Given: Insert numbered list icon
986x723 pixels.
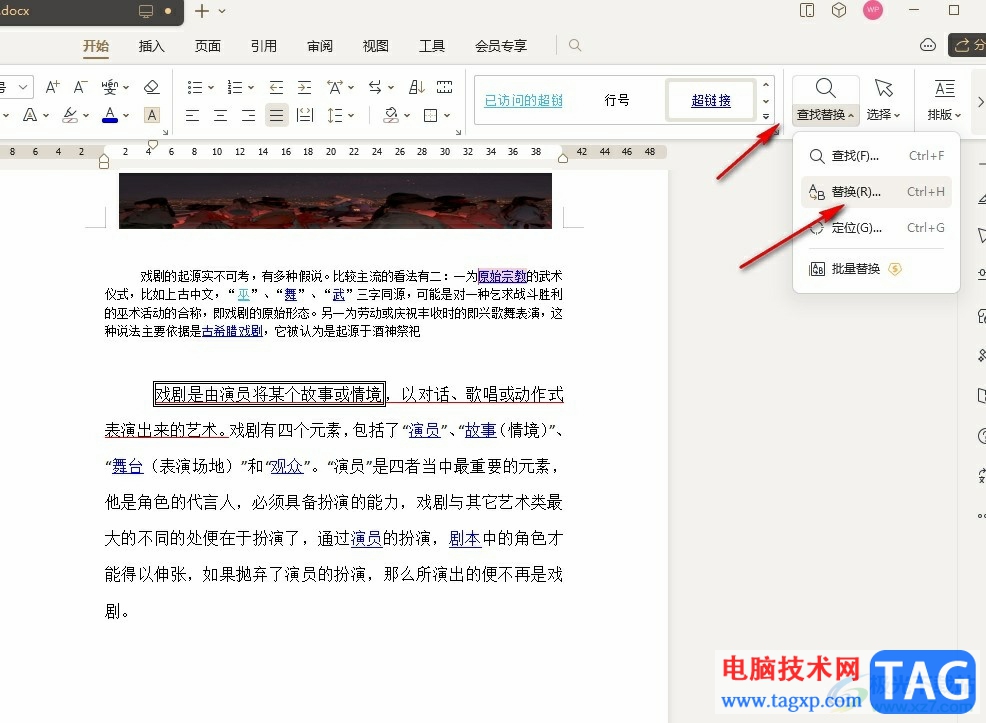Looking at the screenshot, I should (235, 87).
